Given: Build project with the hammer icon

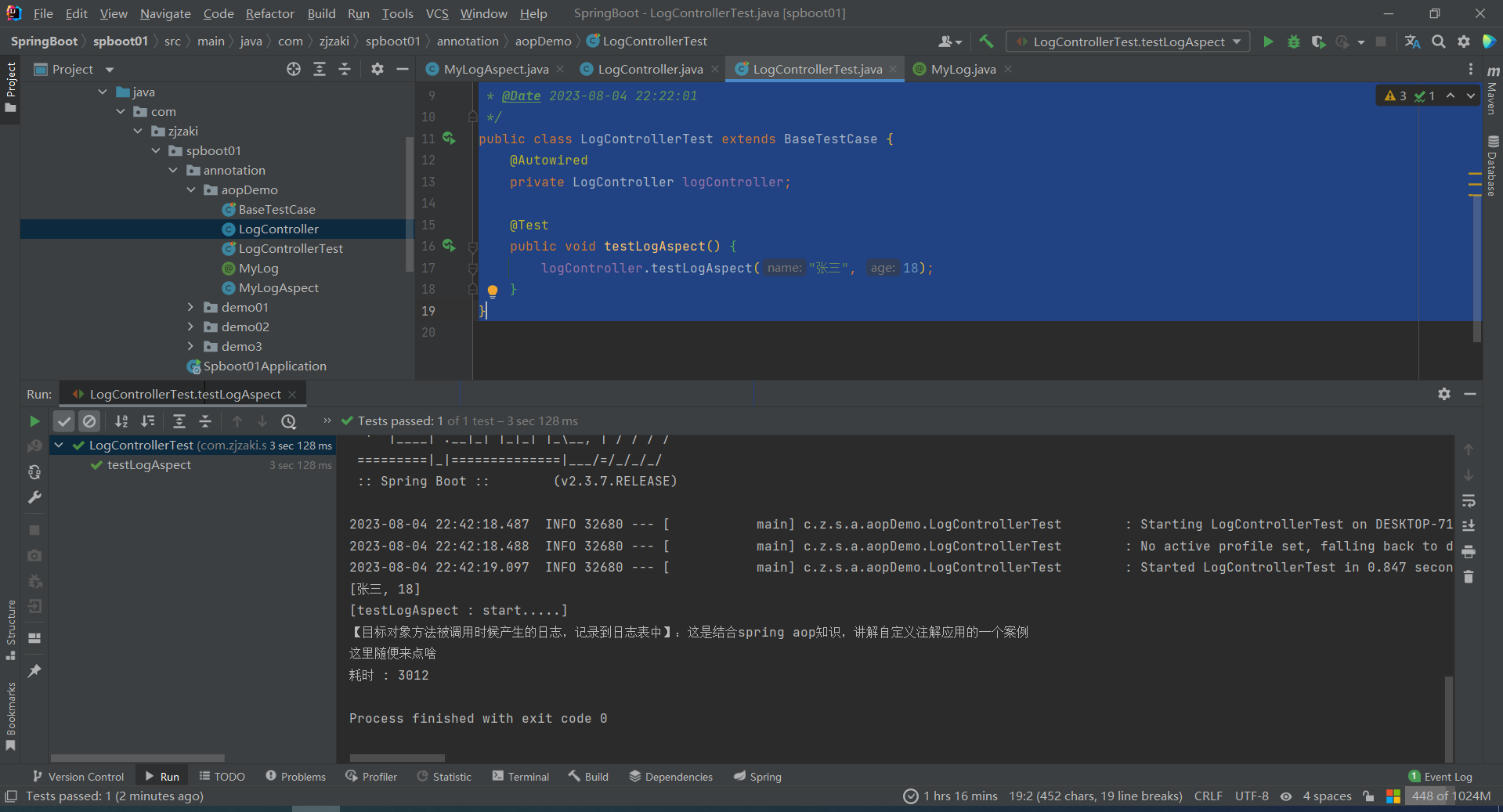Looking at the screenshot, I should pyautogui.click(x=987, y=42).
